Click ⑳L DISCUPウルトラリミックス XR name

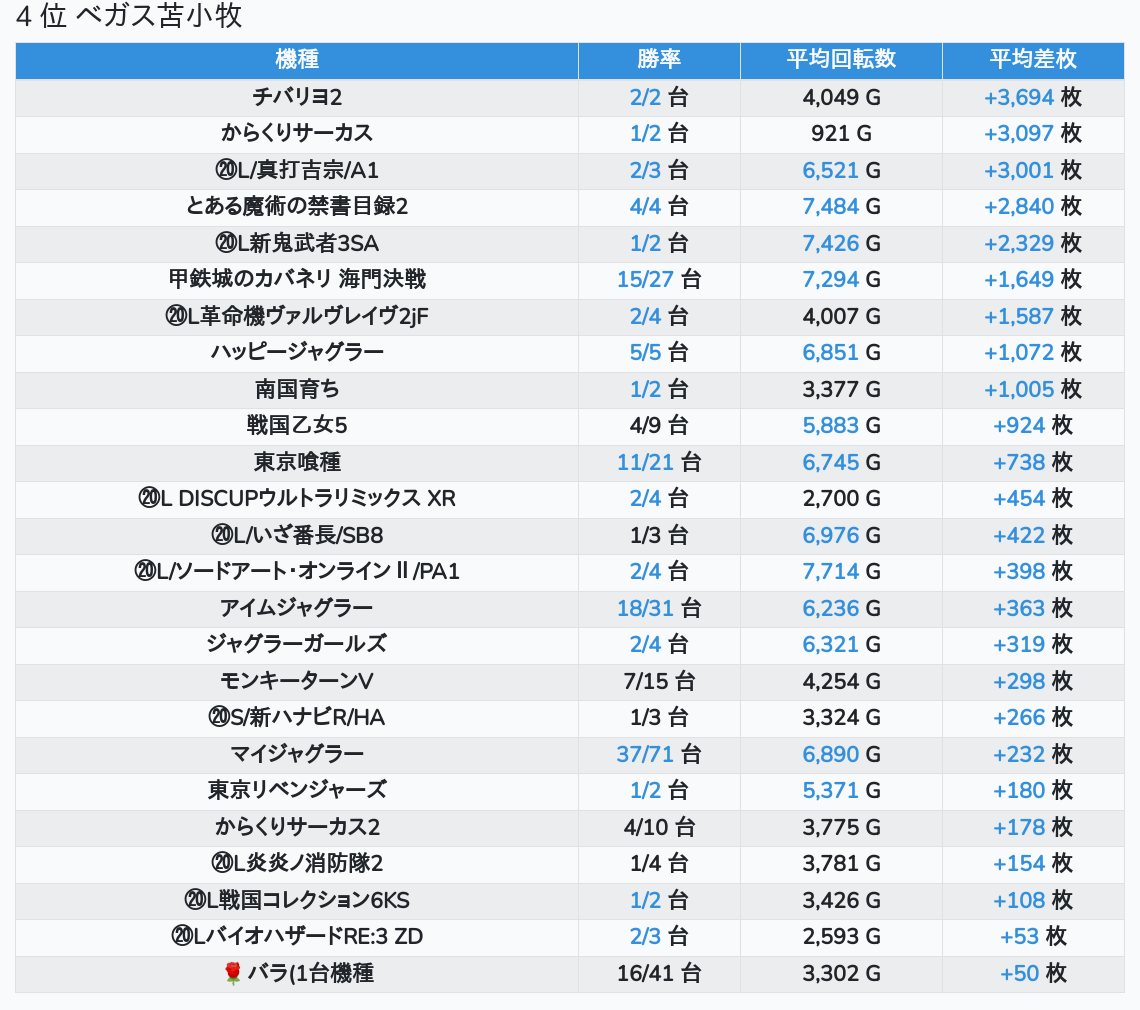(297, 499)
